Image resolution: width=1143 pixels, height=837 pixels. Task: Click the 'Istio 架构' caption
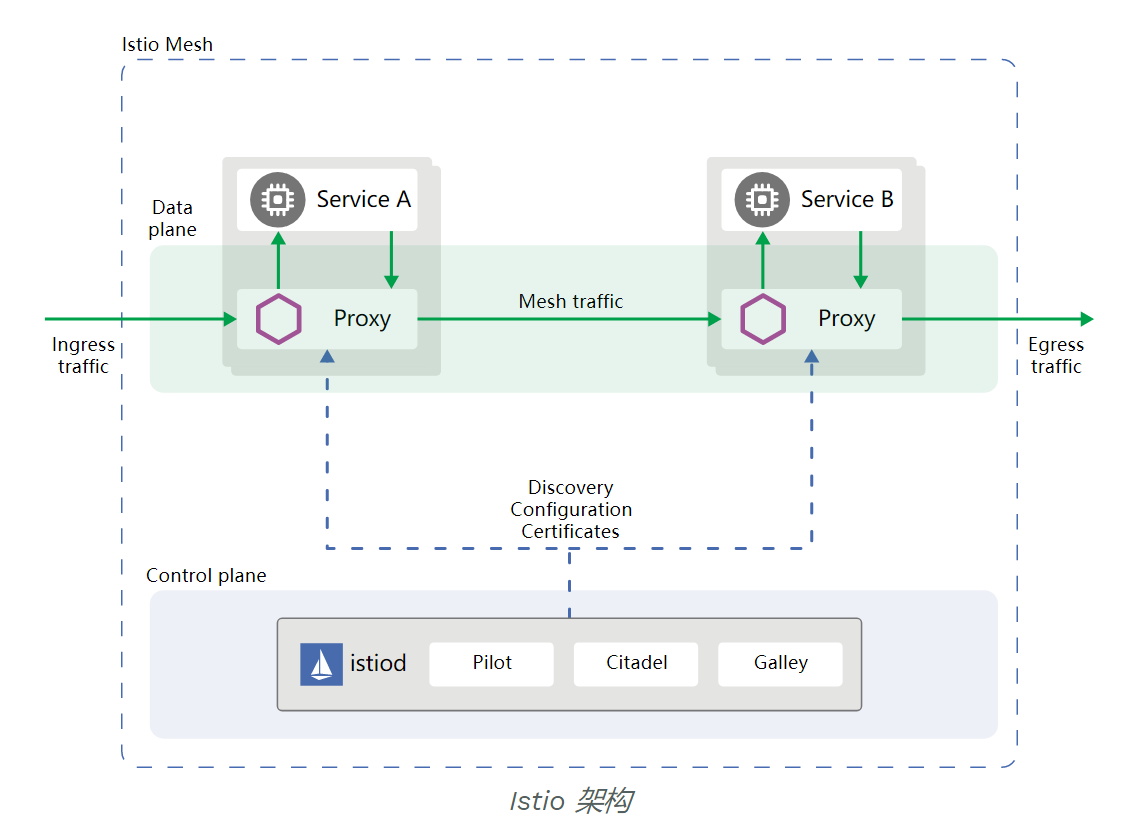point(571,801)
